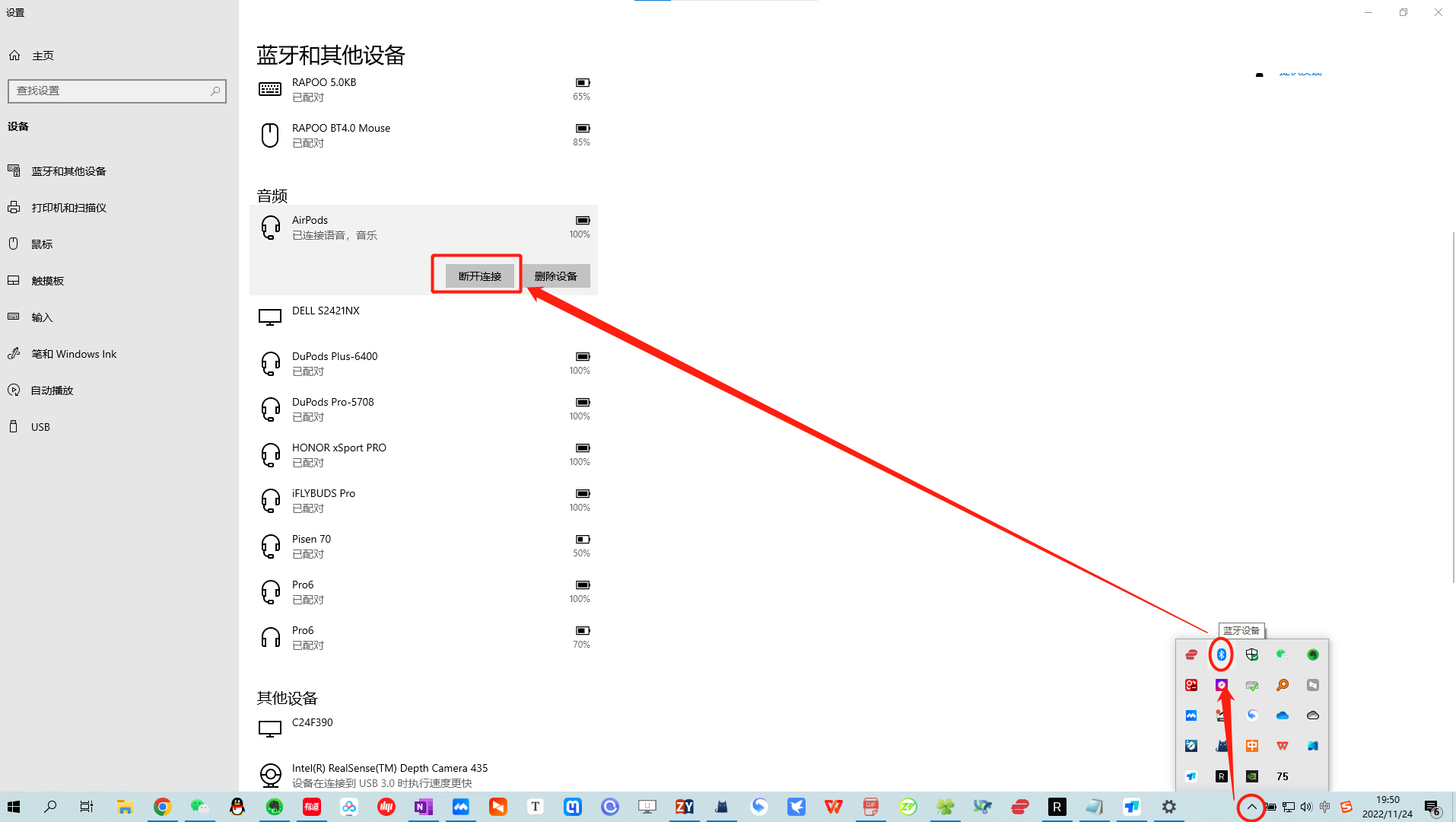Select DuPods Plus-6400 headset
Viewport: 1456px width, 822px height.
(x=424, y=364)
